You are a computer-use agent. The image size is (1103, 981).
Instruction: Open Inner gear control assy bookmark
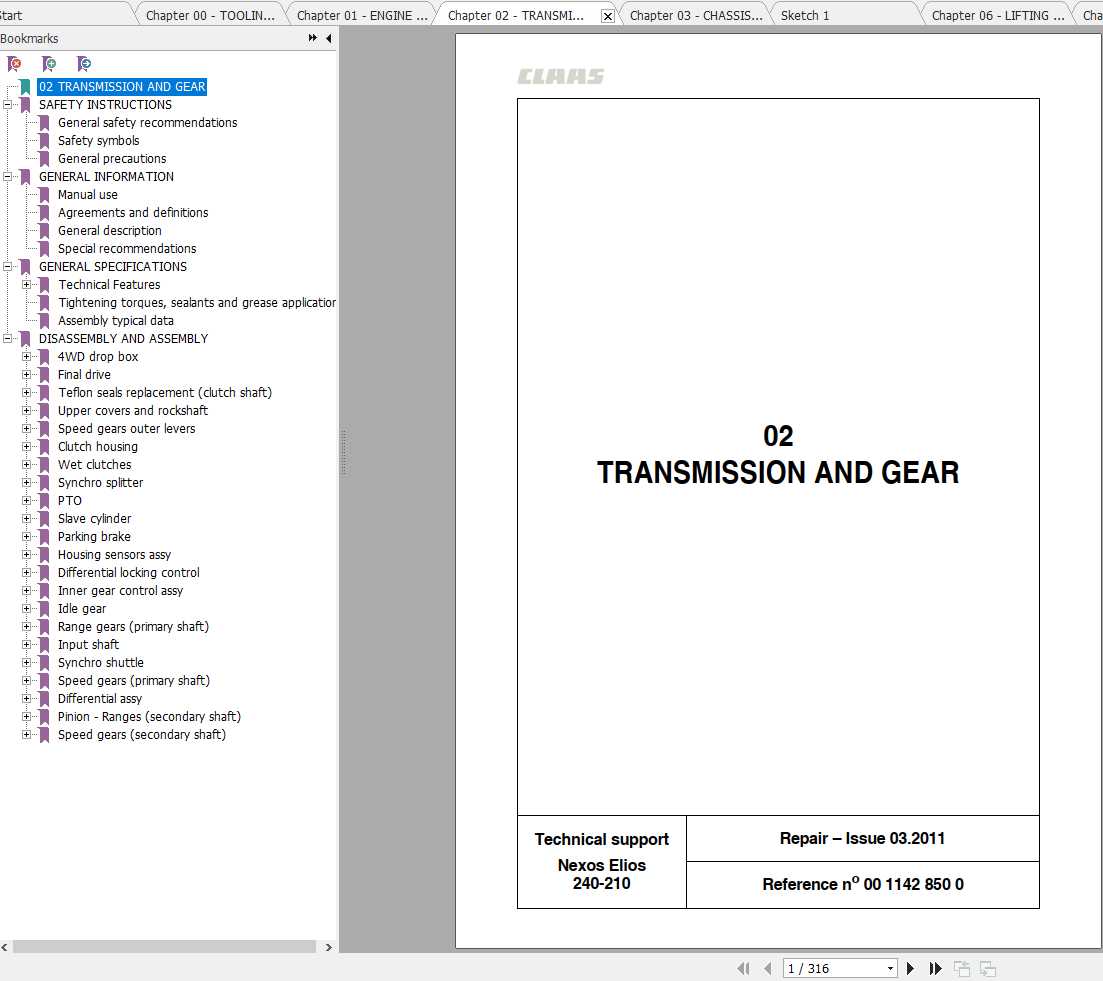coord(120,591)
